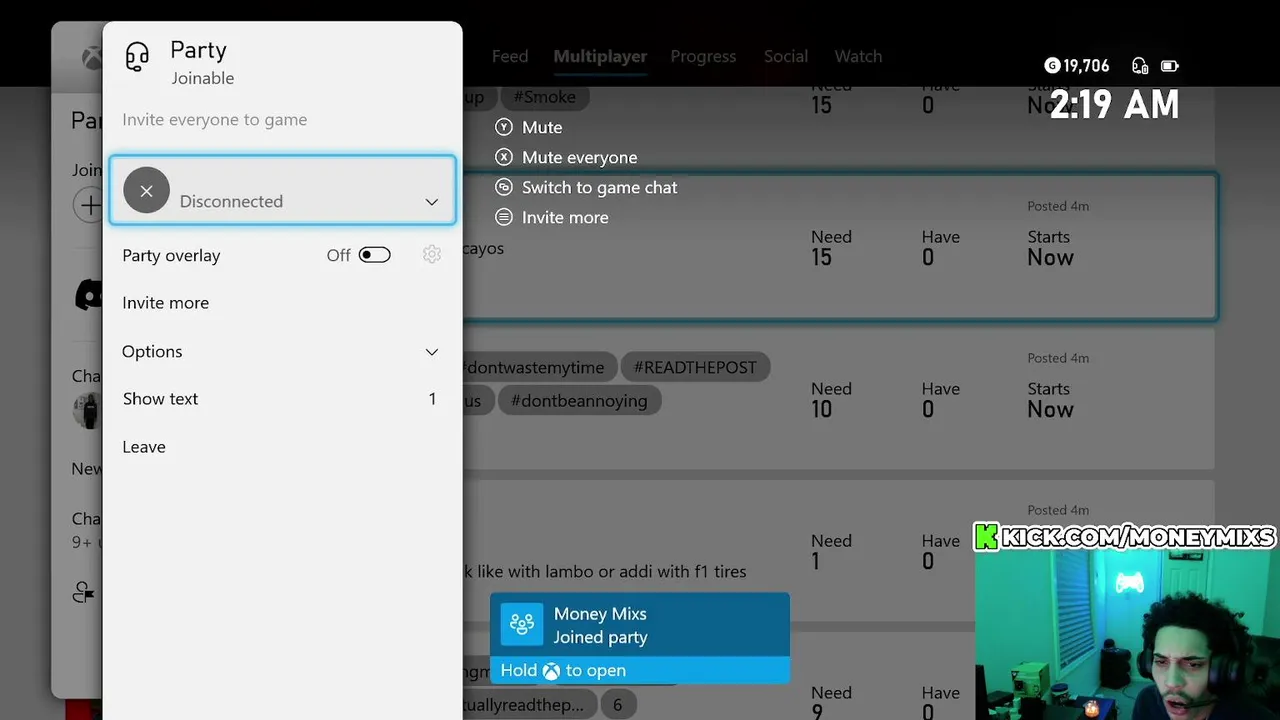Screen dimensions: 1280x720
Task: Open the Feed tab
Action: pos(510,56)
